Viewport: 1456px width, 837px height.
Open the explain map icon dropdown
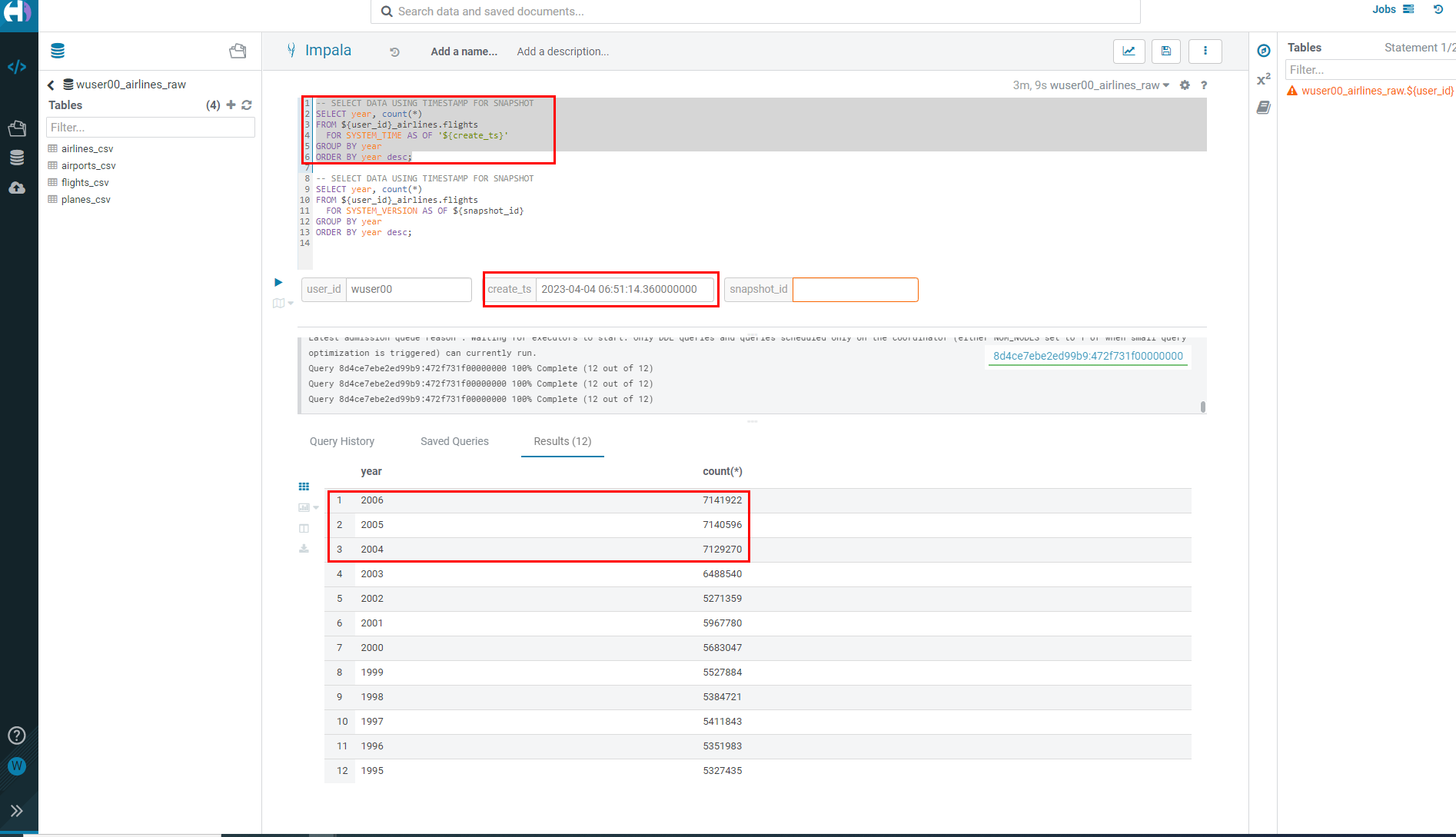283,304
